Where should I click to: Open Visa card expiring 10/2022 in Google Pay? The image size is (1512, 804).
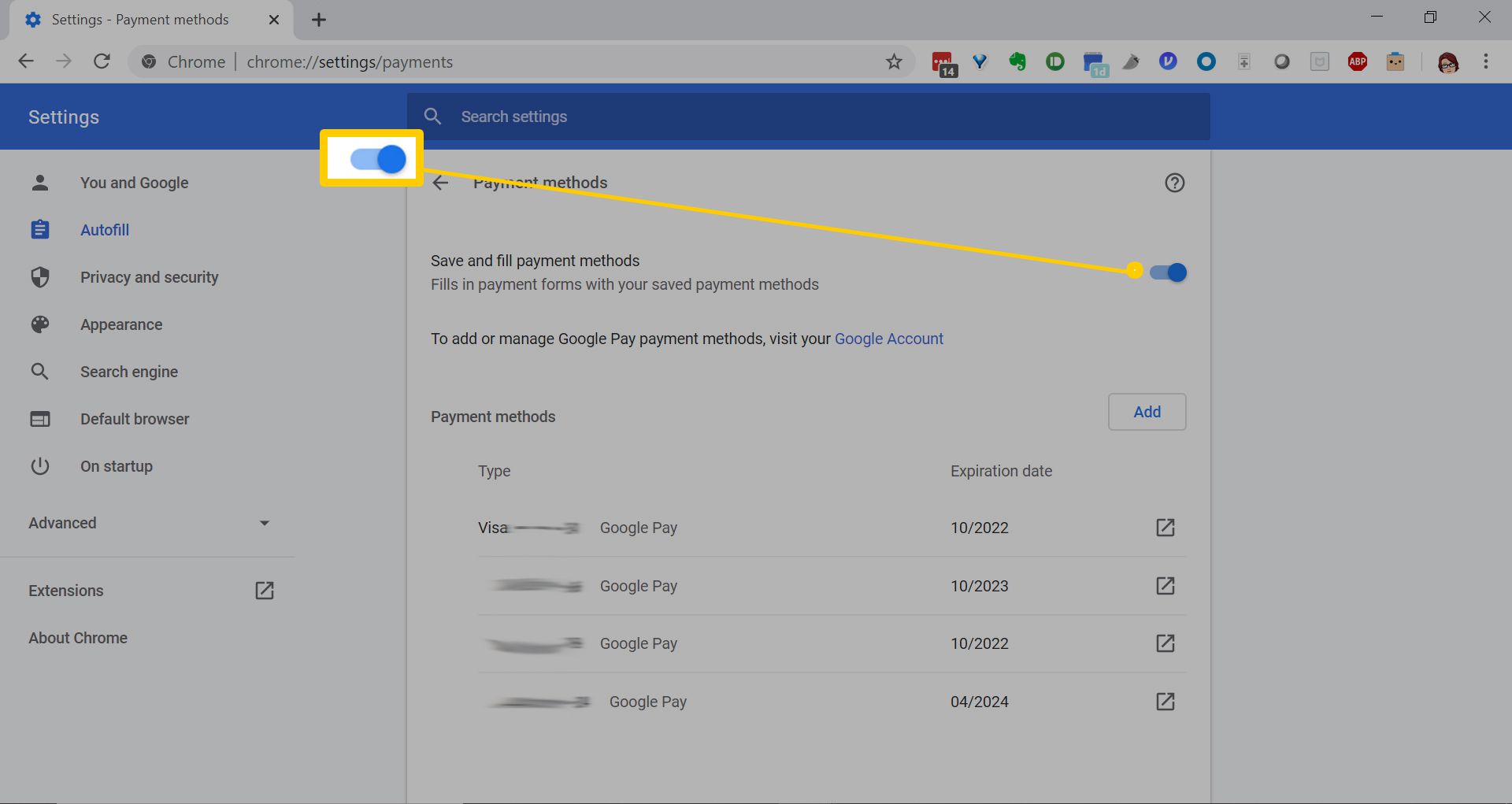tap(1165, 528)
